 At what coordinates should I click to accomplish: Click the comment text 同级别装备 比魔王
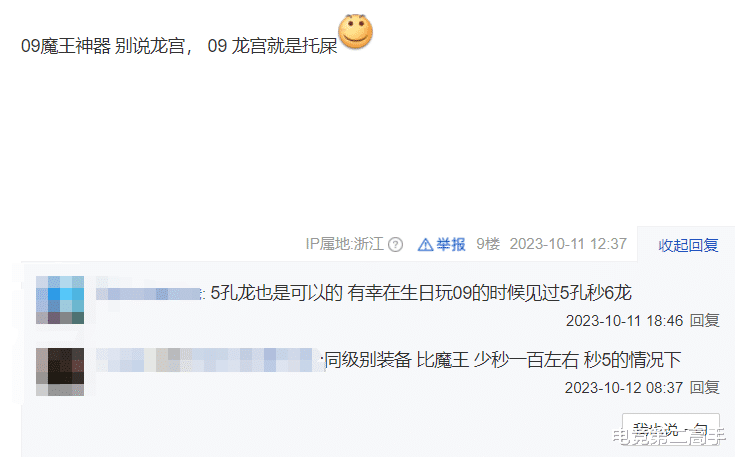[502, 360]
